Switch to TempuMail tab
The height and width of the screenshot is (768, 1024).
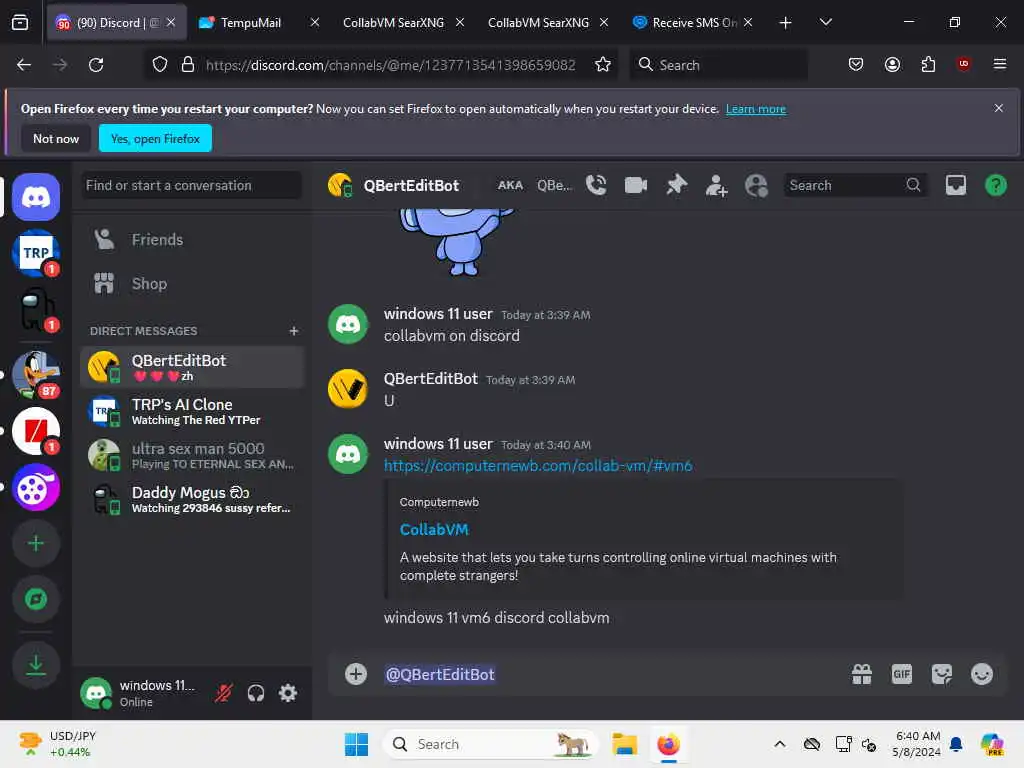point(259,23)
